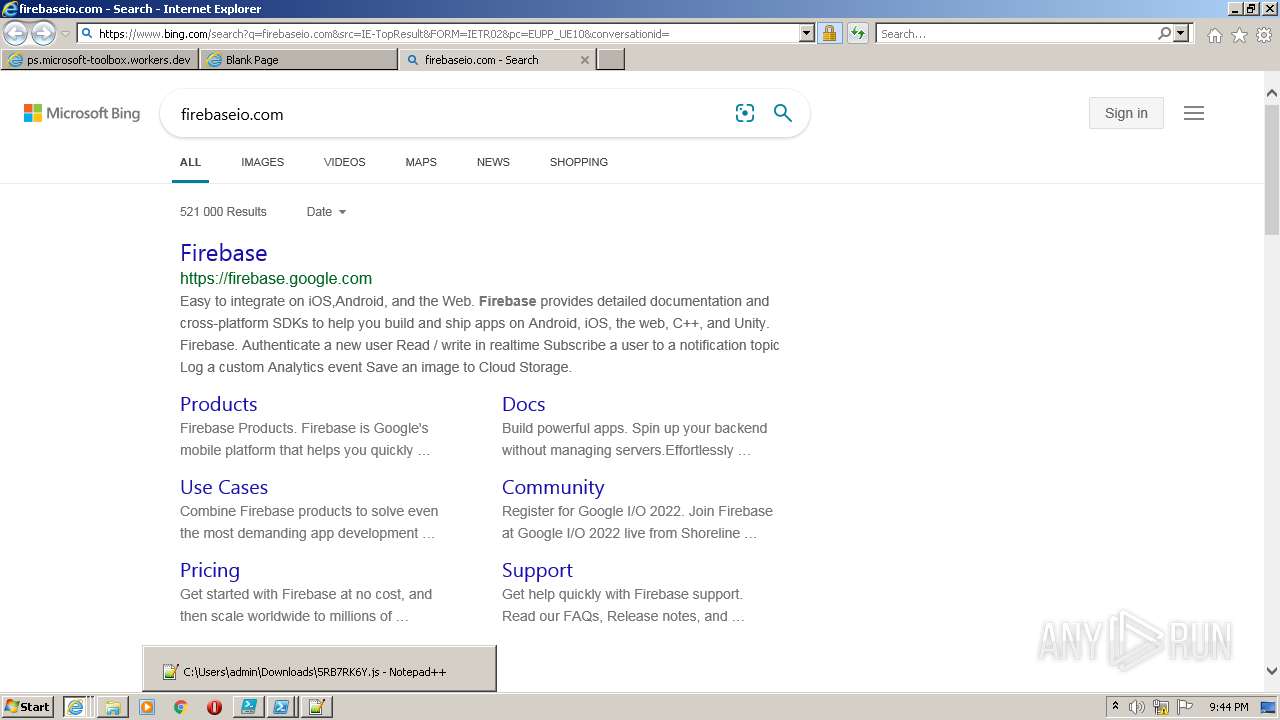Select the ALL results tab

190,162
